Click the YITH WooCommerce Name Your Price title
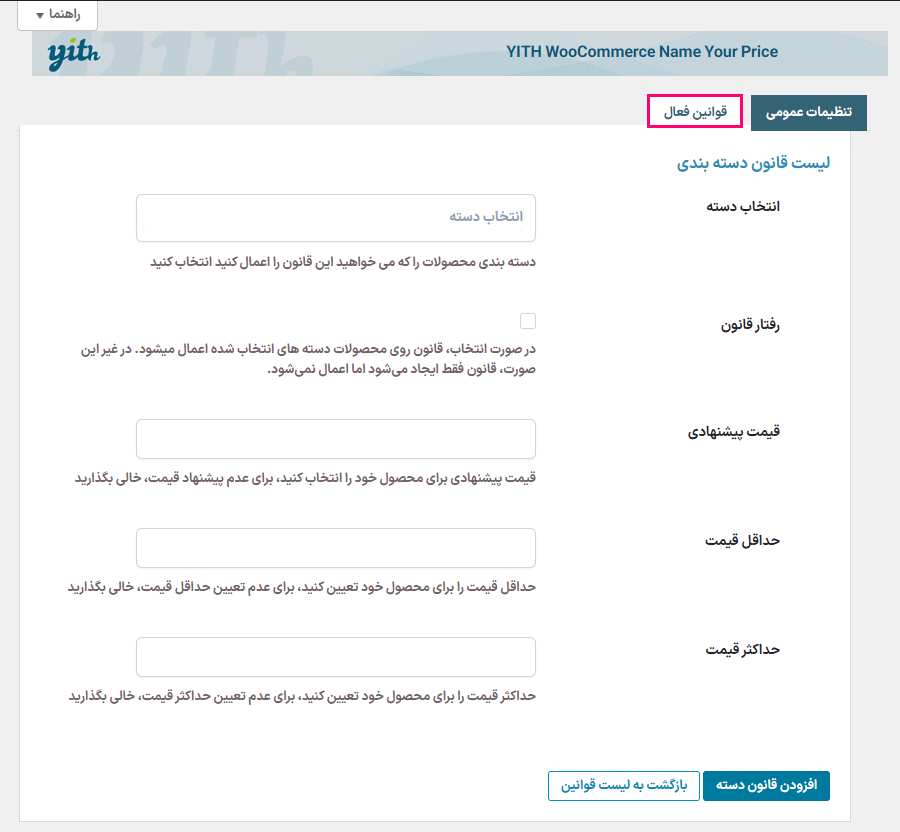The height and width of the screenshot is (832, 900). [x=642, y=52]
